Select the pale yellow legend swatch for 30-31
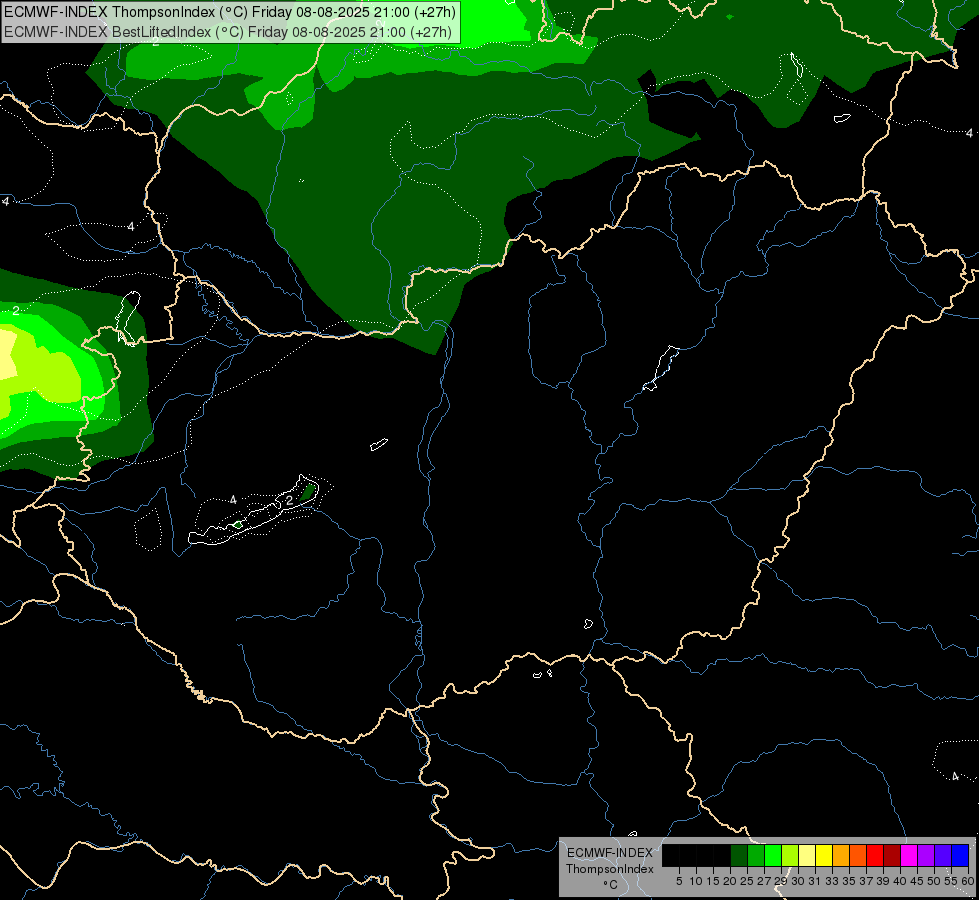Image resolution: width=979 pixels, height=900 pixels. click(x=807, y=855)
